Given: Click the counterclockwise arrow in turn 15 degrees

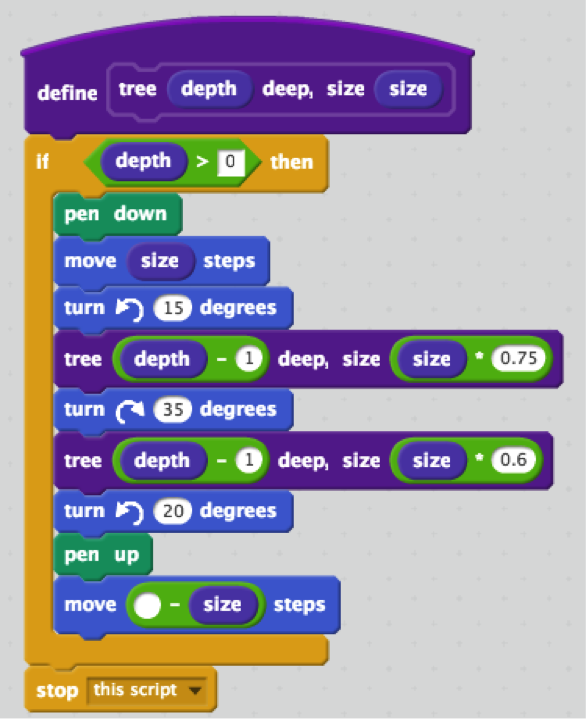Looking at the screenshot, I should pyautogui.click(x=130, y=309).
